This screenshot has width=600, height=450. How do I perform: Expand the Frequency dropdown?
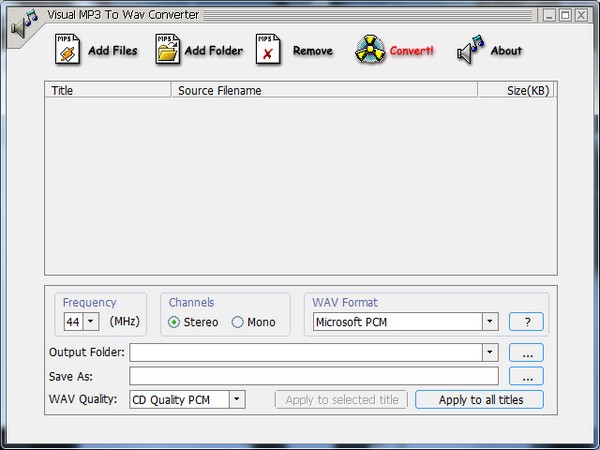[90, 322]
